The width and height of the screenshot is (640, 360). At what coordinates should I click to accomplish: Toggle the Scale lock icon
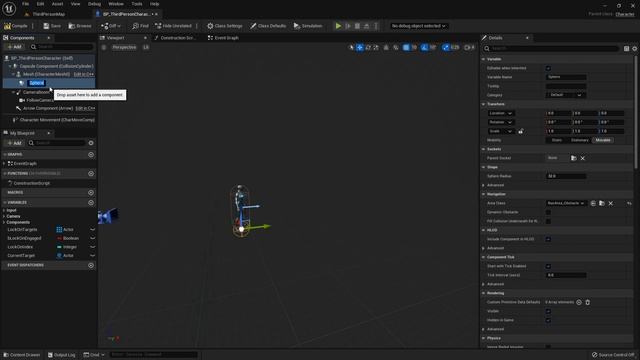(521, 131)
